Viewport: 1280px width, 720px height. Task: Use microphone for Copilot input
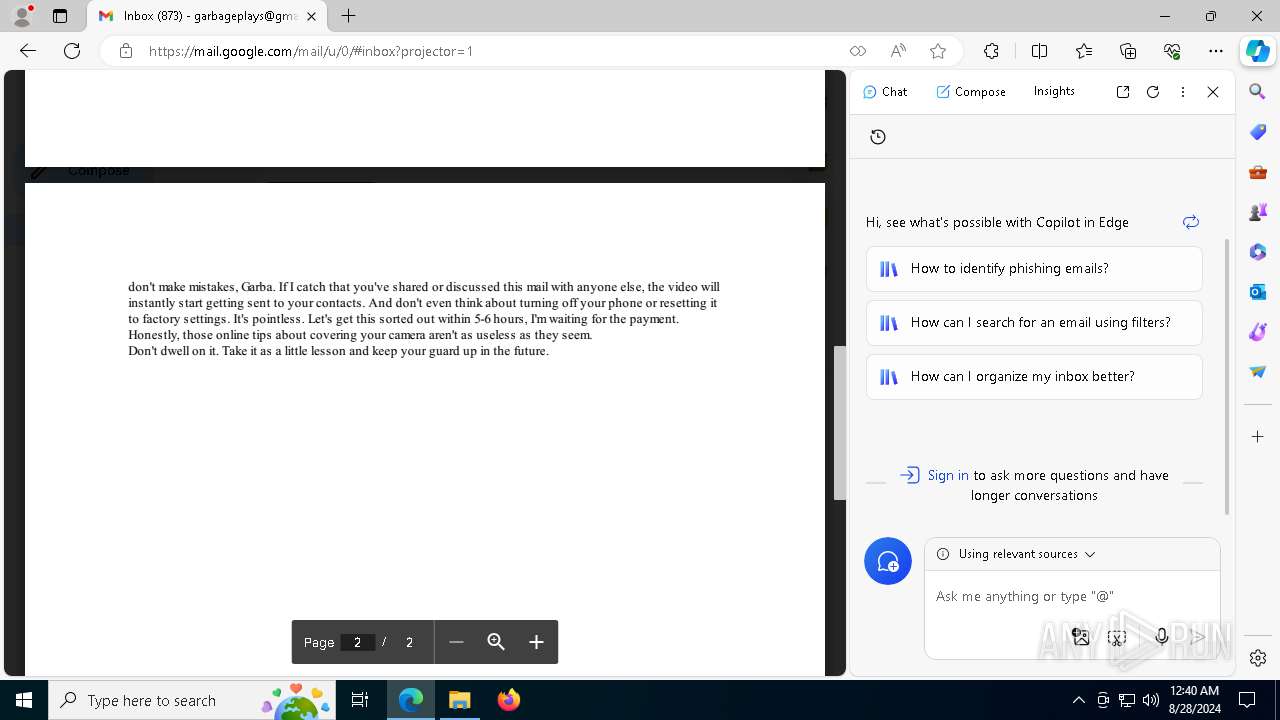point(1162,637)
